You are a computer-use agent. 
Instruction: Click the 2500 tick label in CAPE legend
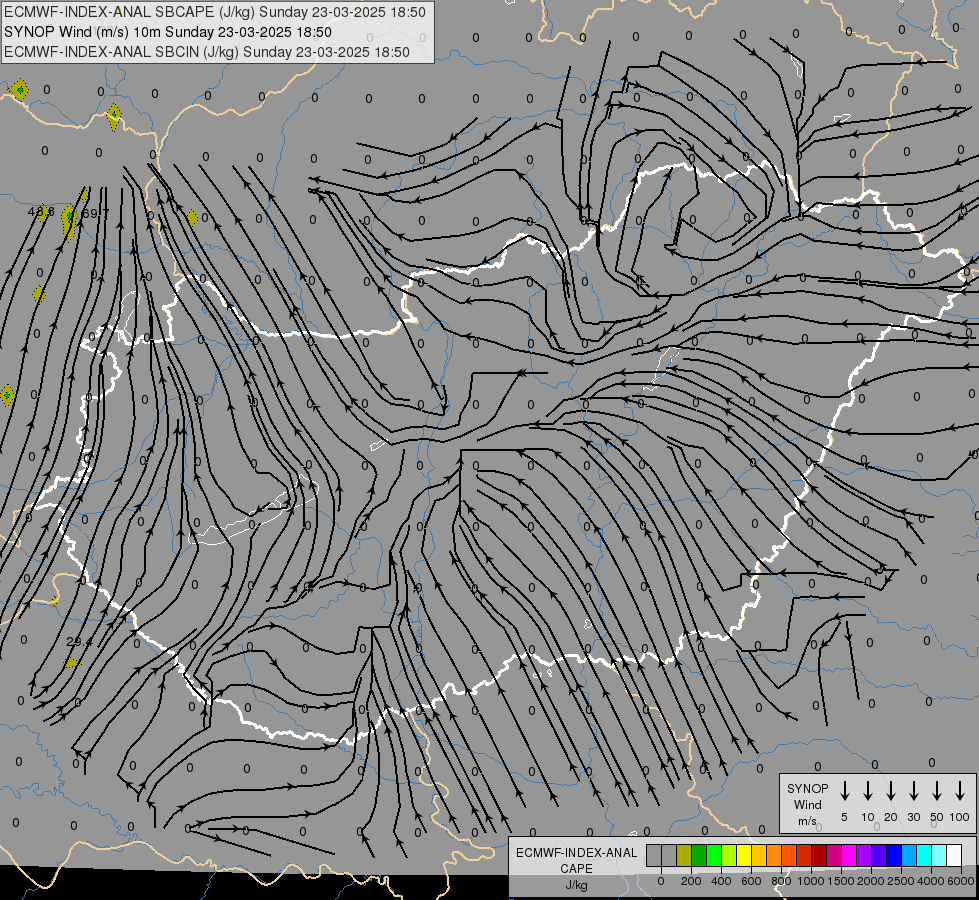900,881
